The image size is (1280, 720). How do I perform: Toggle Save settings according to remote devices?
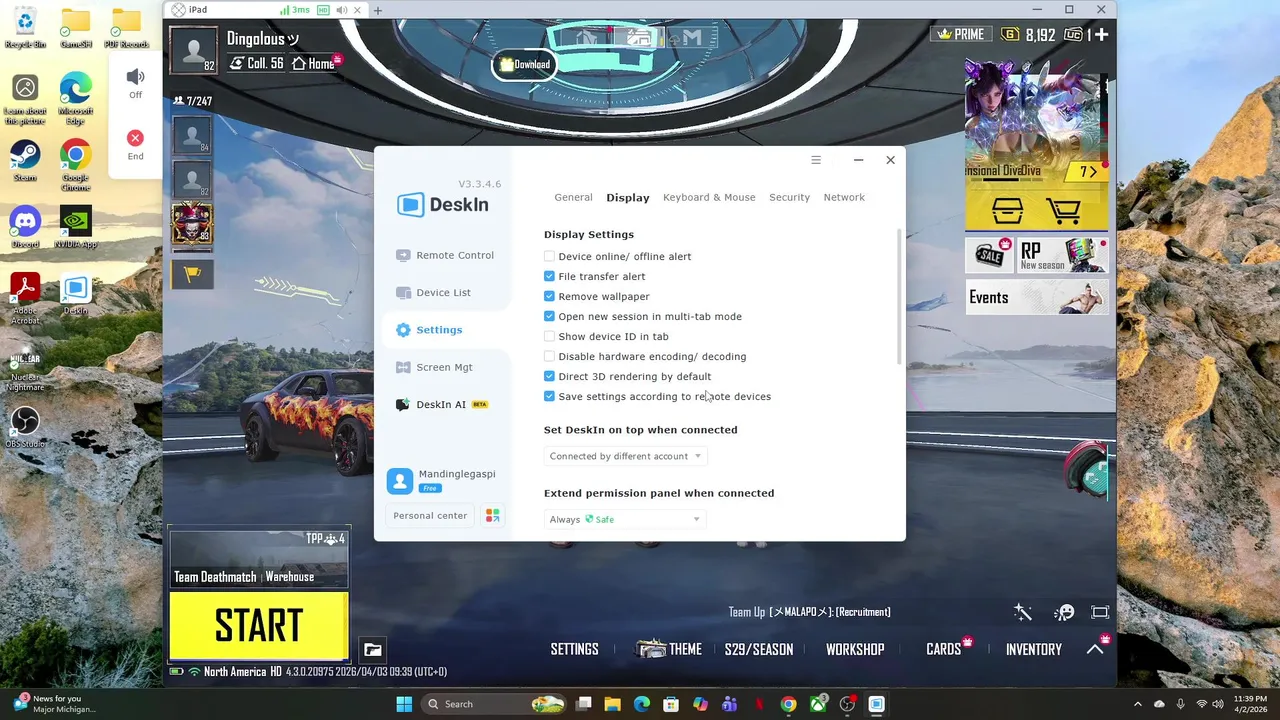coord(549,397)
